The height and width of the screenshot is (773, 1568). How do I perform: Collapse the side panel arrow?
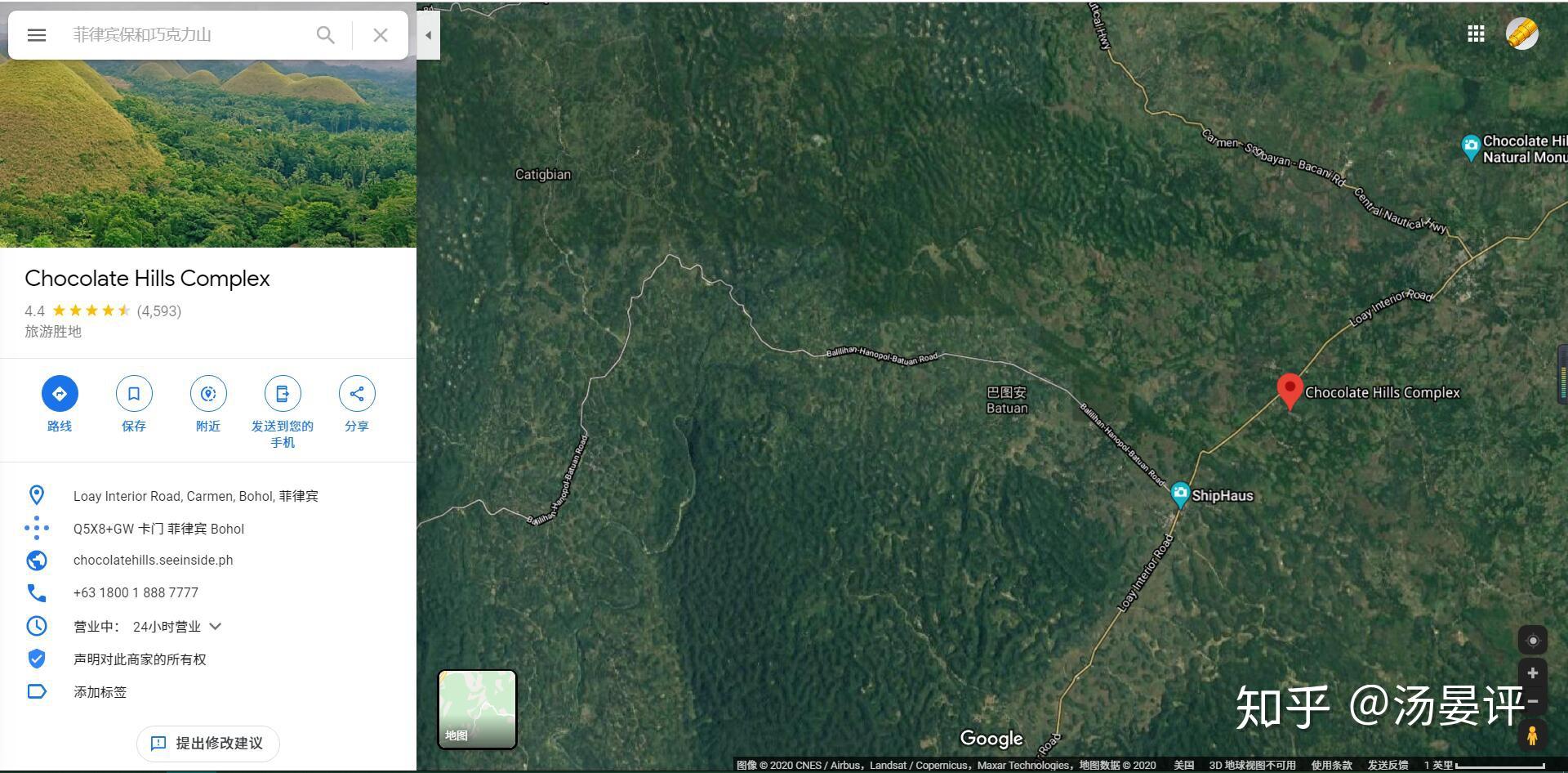428,35
